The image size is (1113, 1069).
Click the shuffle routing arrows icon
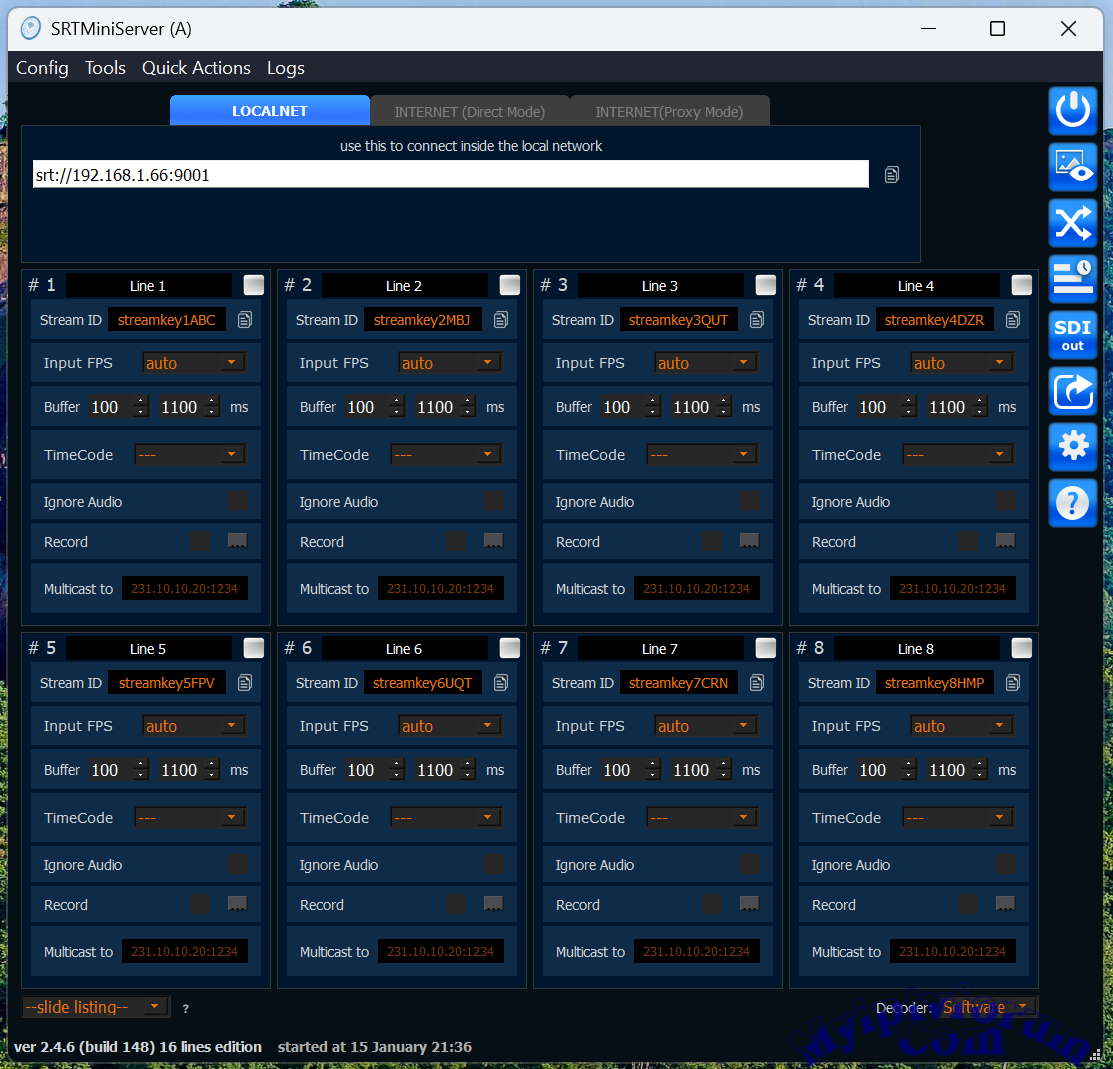[1072, 222]
